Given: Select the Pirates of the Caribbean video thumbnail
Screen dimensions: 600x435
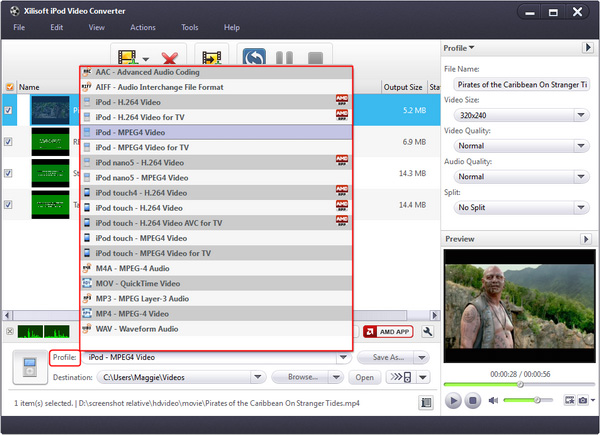Looking at the screenshot, I should (x=50, y=110).
